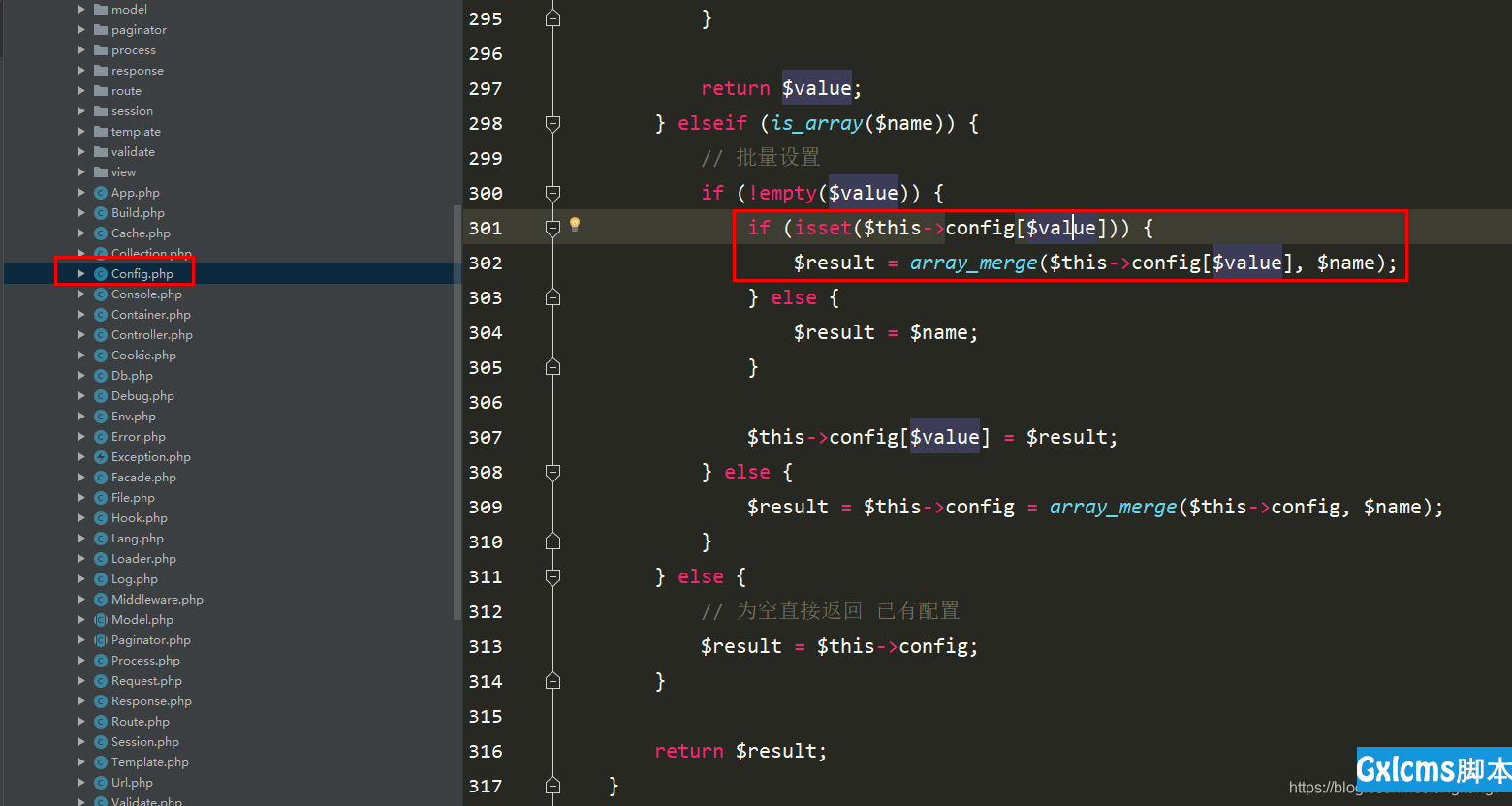Viewport: 1512px width, 806px height.
Task: Select Cookie.php in the project tree
Action: 143,356
